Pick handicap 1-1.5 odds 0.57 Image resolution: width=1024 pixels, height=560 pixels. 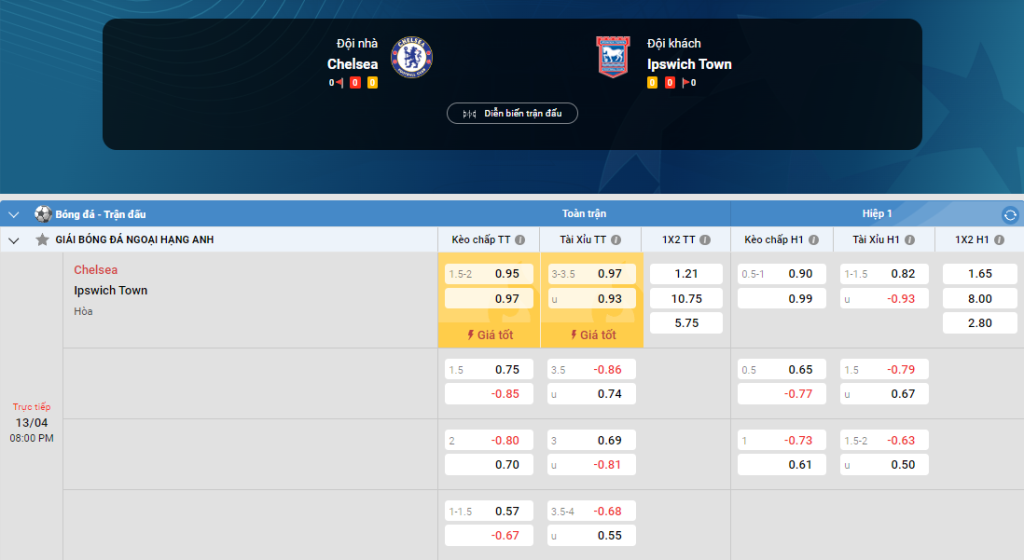[x=489, y=511]
